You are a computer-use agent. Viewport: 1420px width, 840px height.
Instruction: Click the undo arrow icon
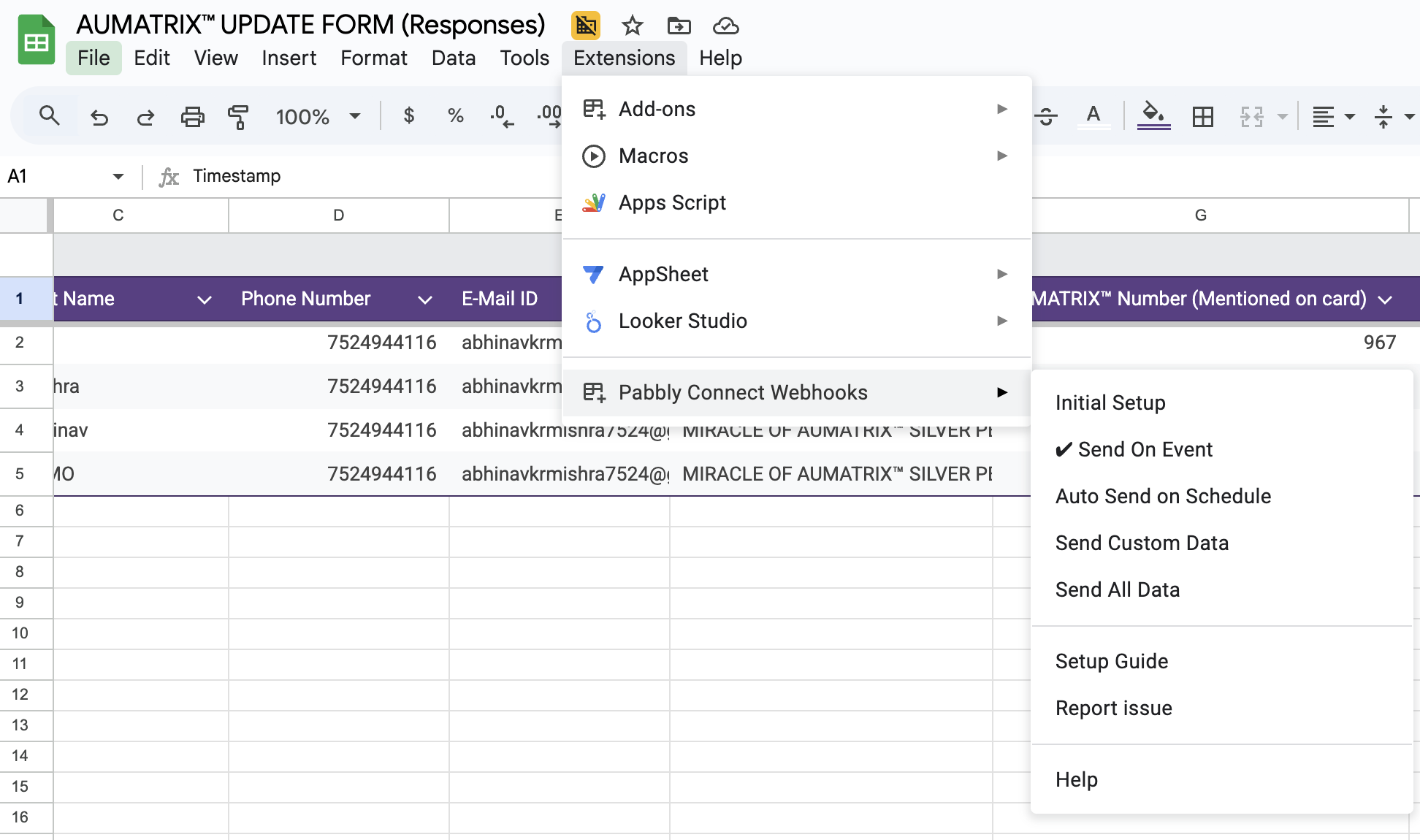point(99,117)
